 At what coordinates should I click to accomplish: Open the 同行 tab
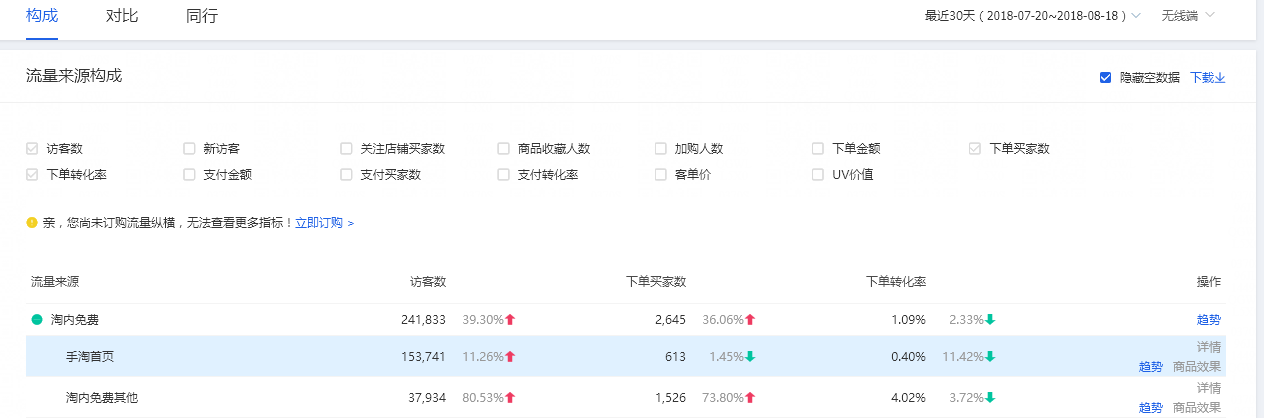coord(202,16)
